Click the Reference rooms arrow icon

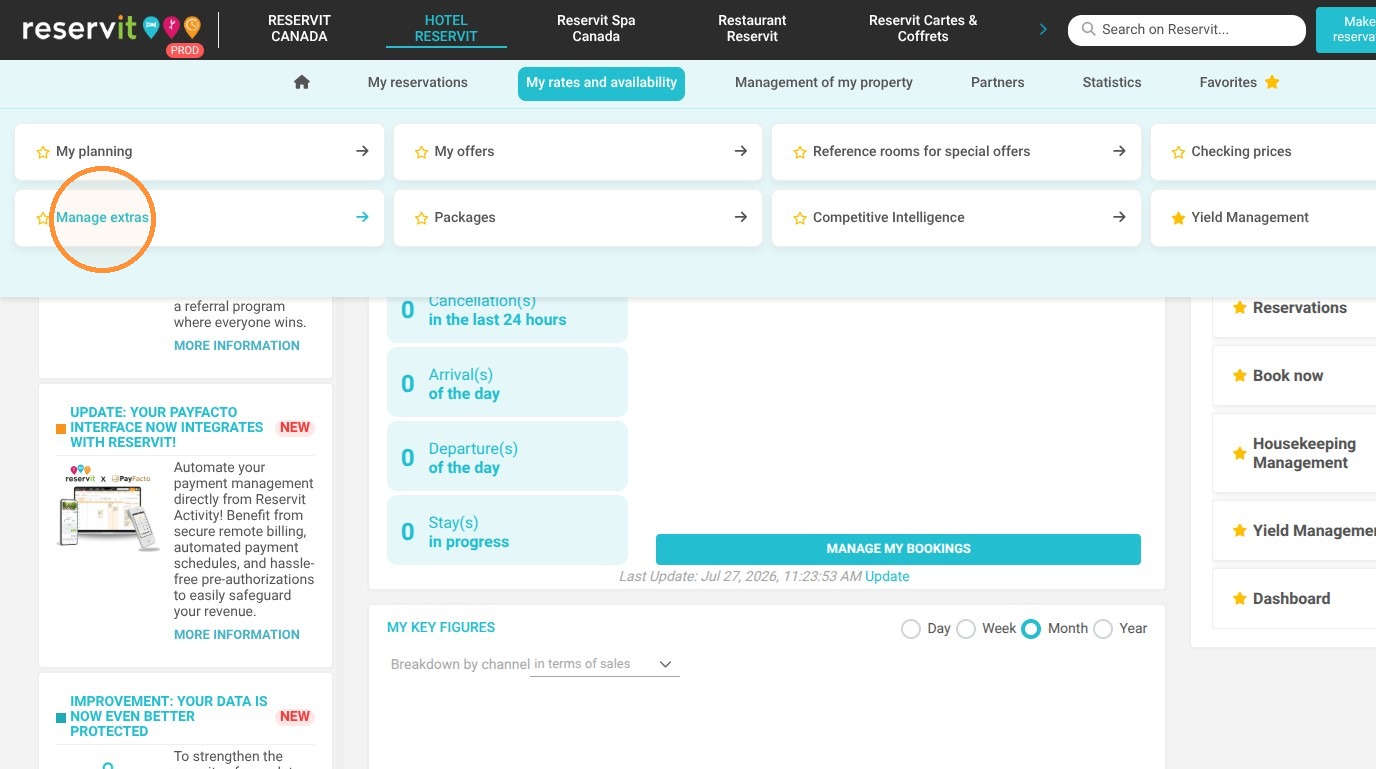tap(1119, 151)
